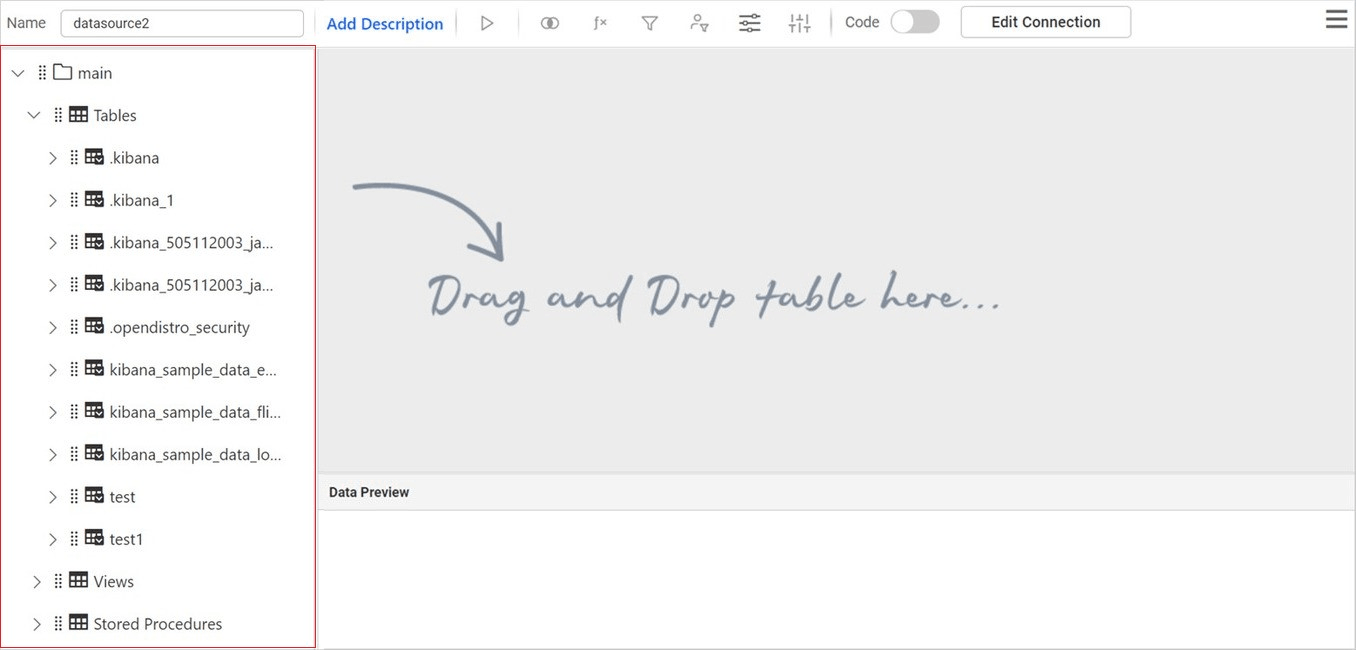Collapse the Tables node chevron
This screenshot has height=650, width=1356.
pos(34,115)
